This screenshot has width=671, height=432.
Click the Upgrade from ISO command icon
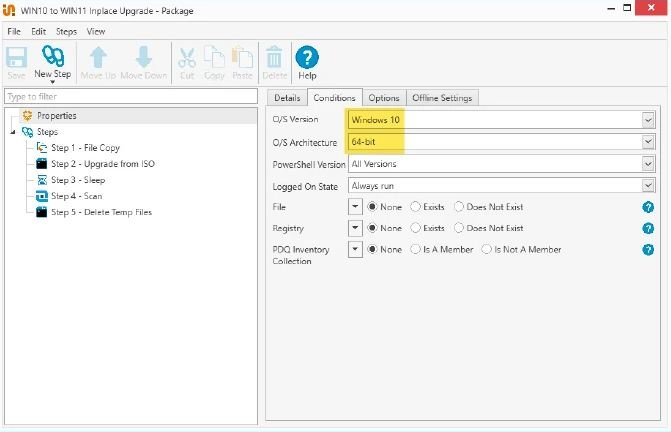tap(42, 164)
